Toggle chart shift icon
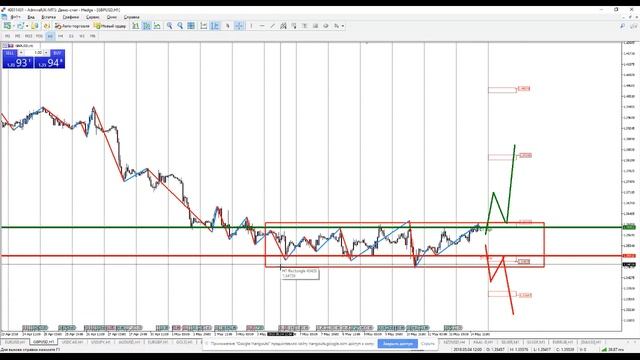This screenshot has width=640, height=360. [x=215, y=26]
